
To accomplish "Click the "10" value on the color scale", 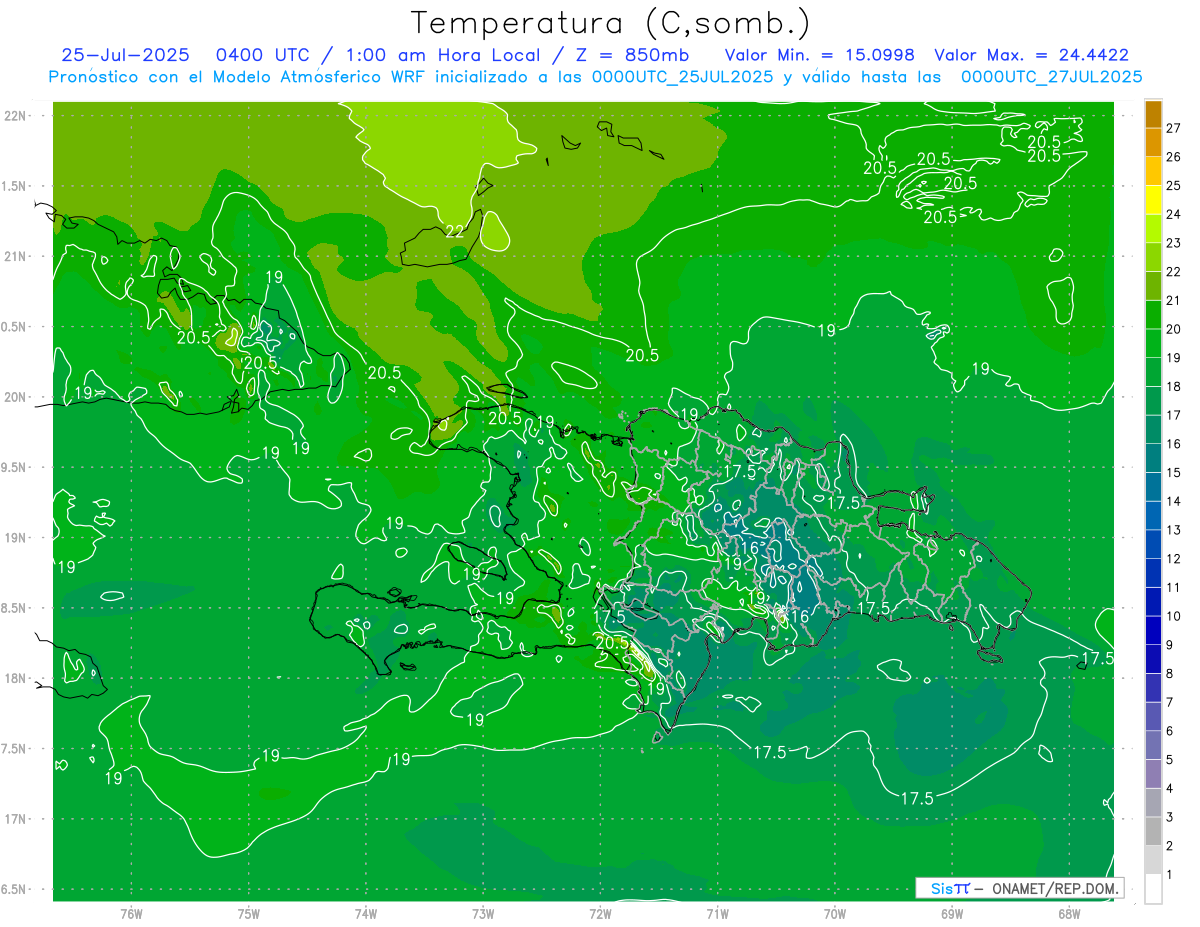I will pyautogui.click(x=1174, y=616).
